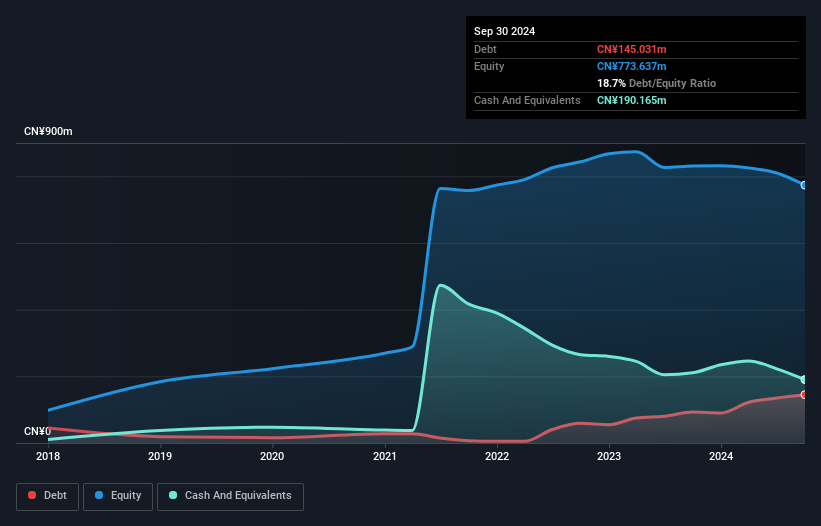Click the CN¥900m y-axis label
Image resolution: width=821 pixels, height=526 pixels.
(x=48, y=132)
